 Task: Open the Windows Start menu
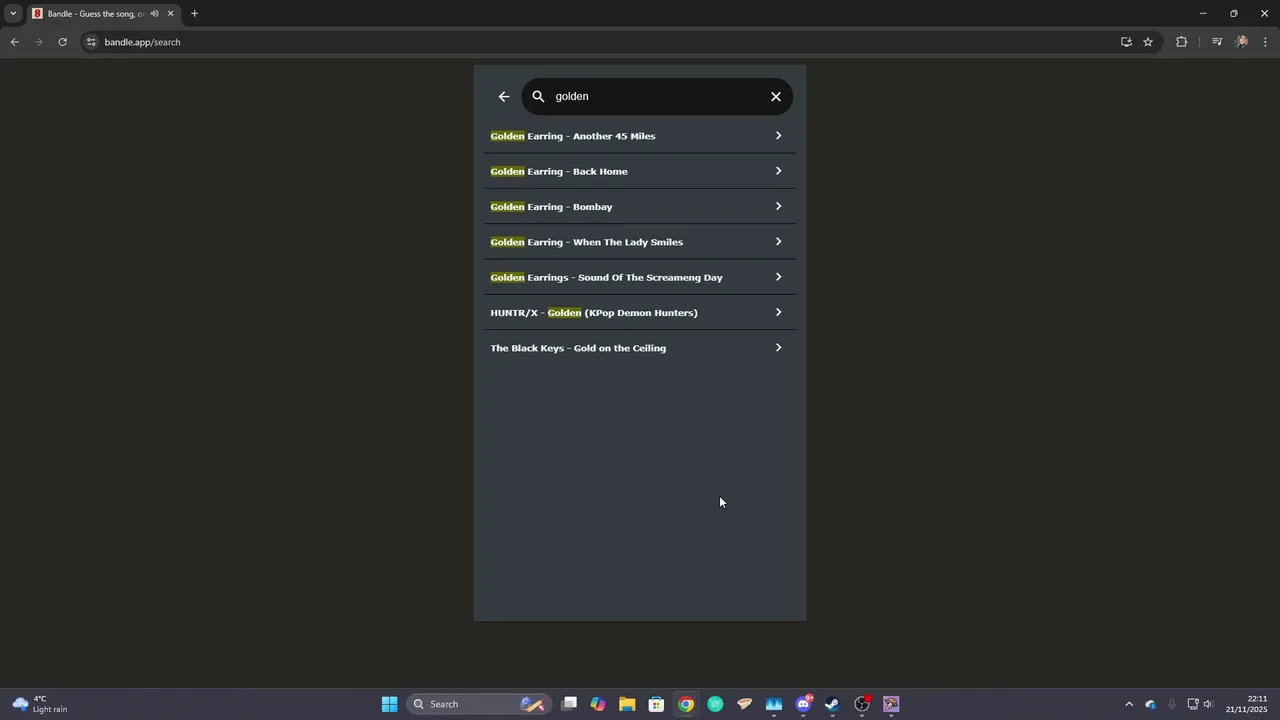coord(389,704)
